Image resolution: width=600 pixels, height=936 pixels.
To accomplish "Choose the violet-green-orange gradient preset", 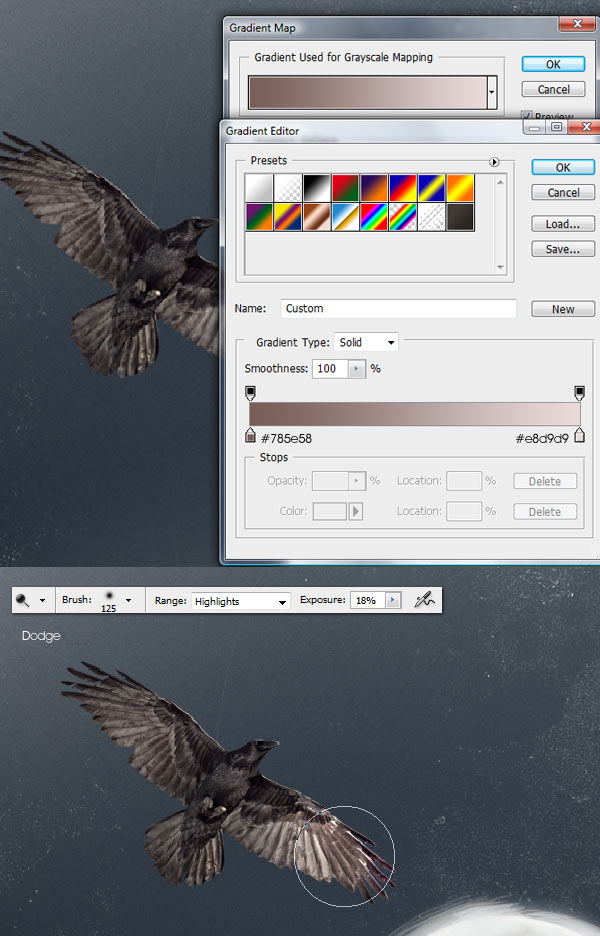I will (259, 217).
